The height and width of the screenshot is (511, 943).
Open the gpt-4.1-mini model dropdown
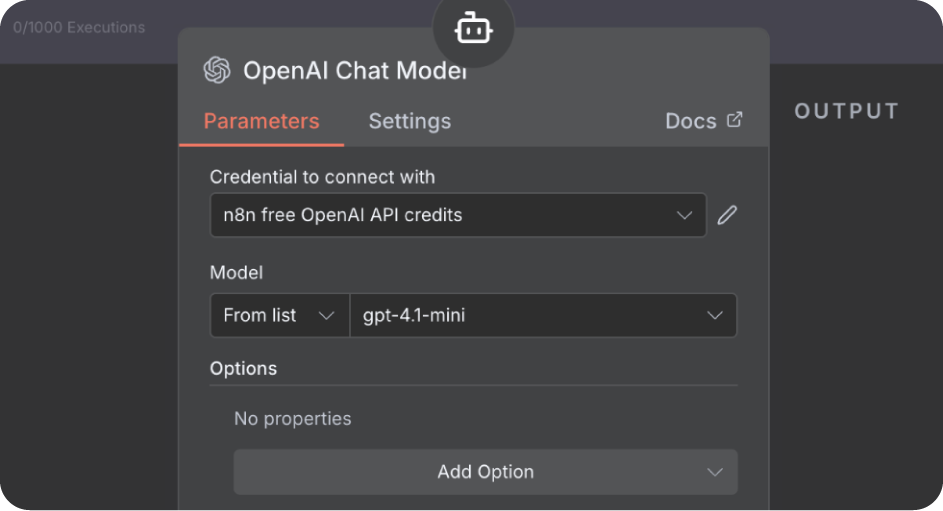click(543, 315)
